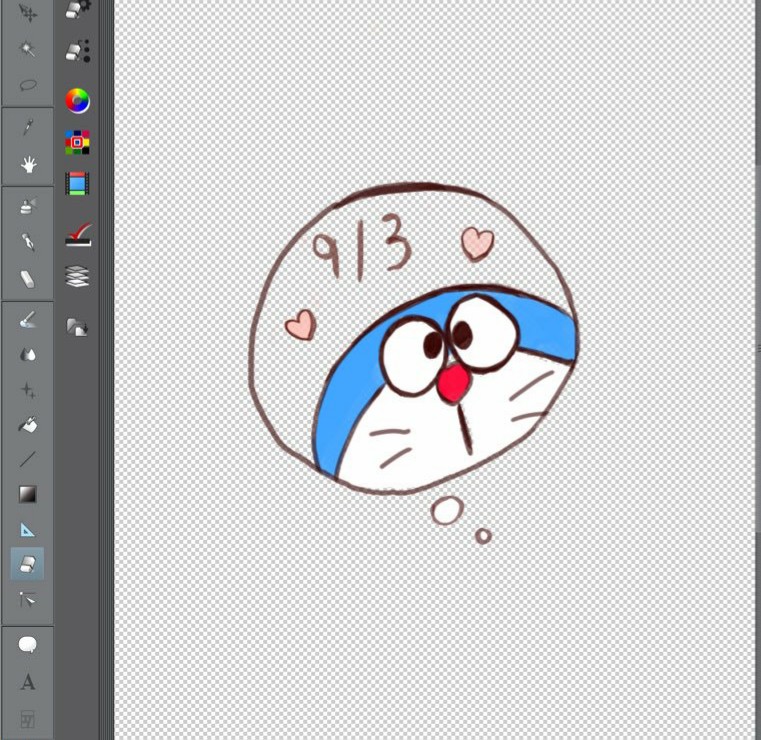Select the Gradient tool

point(28,494)
